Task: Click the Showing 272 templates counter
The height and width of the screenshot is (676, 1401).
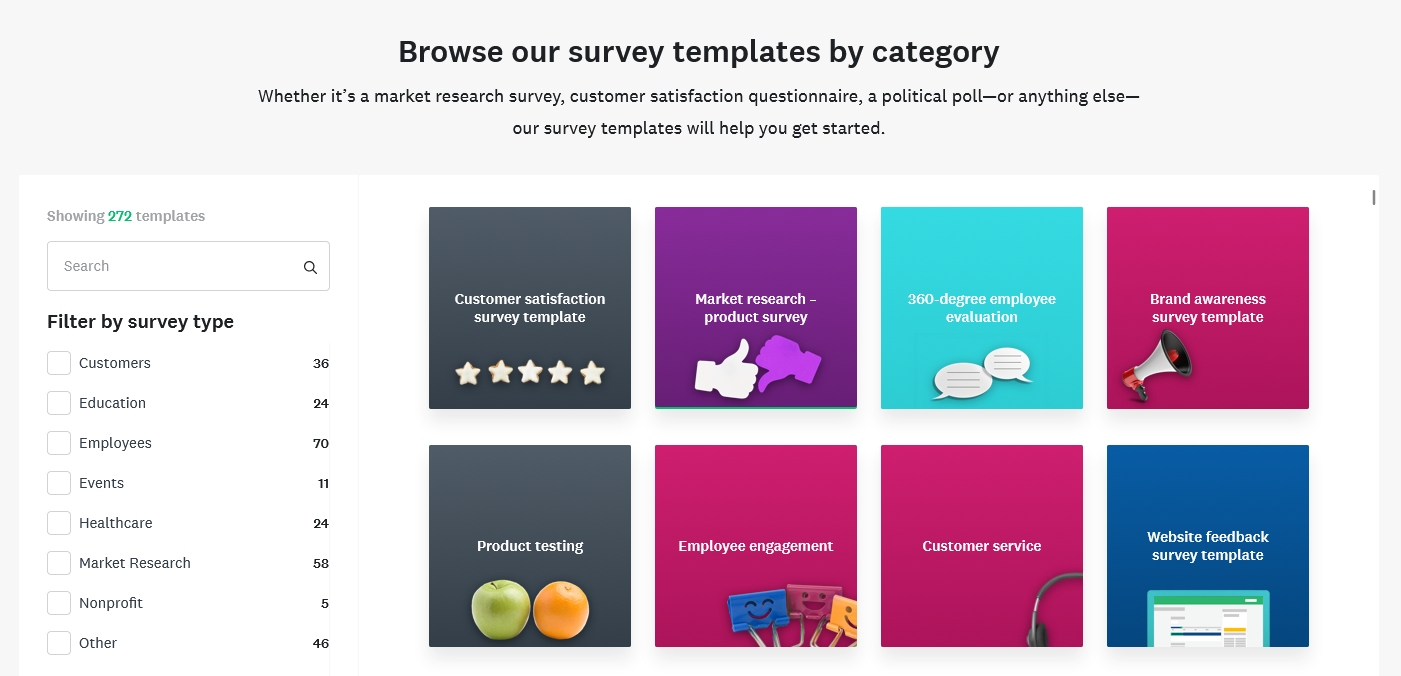Action: [x=125, y=215]
